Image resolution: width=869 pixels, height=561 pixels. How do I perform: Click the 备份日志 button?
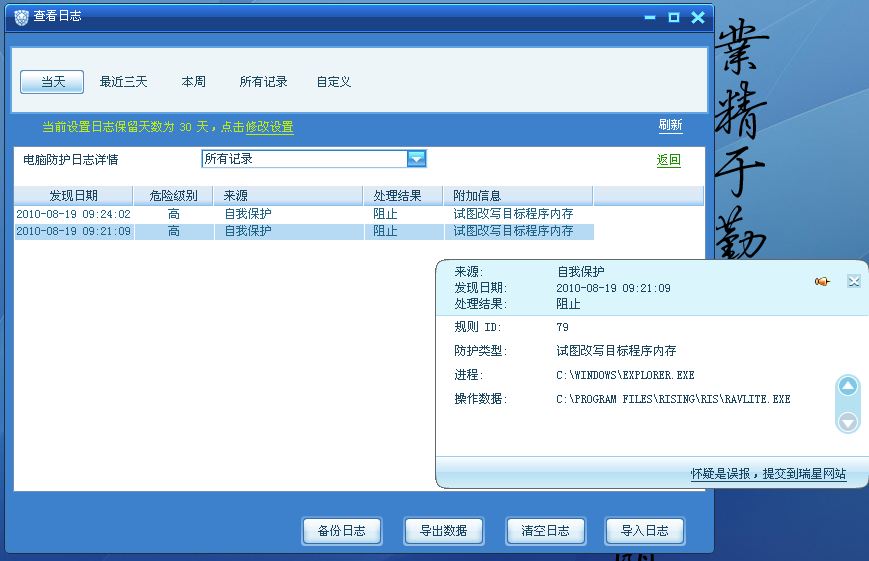click(x=341, y=531)
